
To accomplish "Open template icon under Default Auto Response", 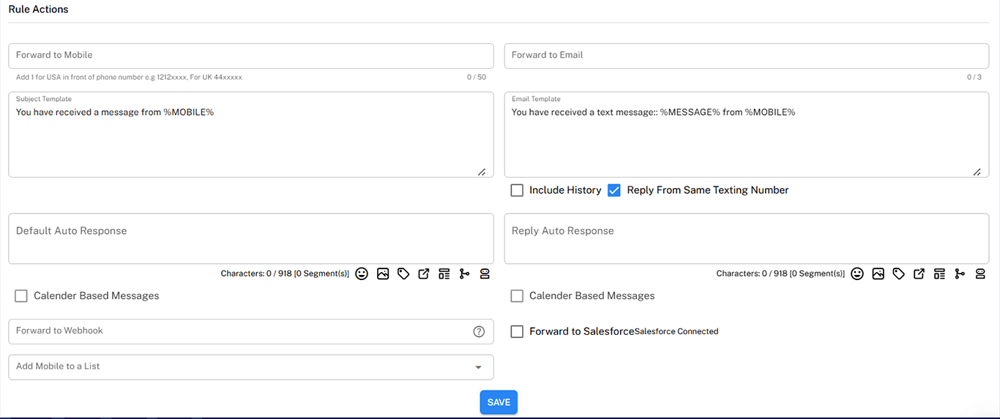I will [x=444, y=274].
